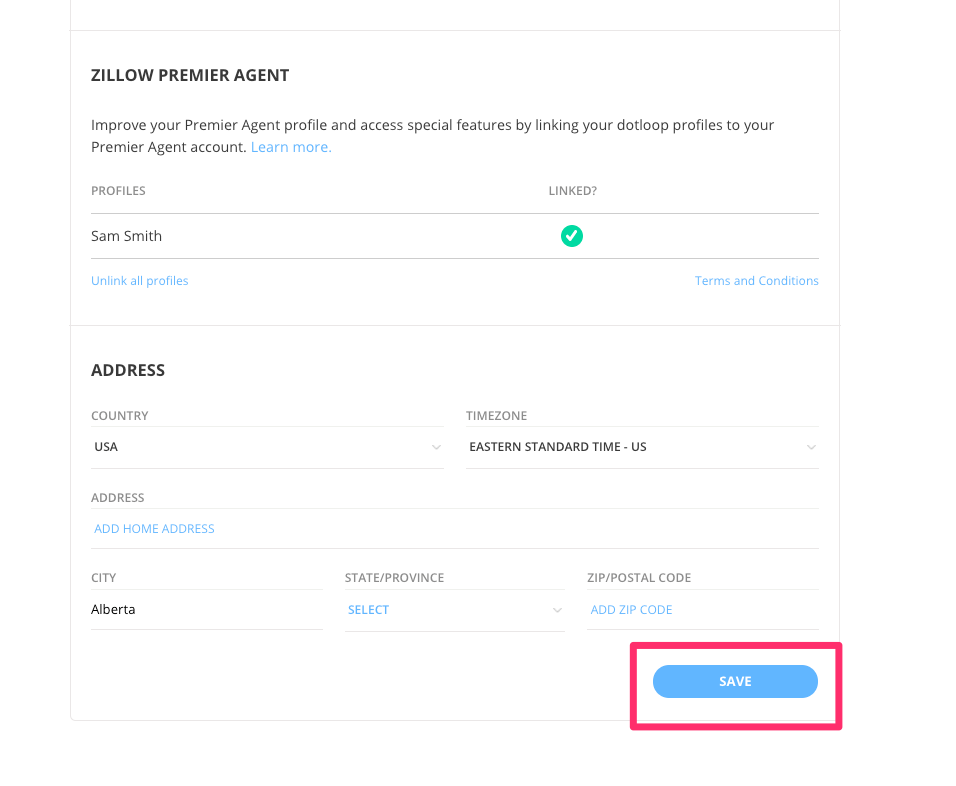Unlink all profiles
This screenshot has height=786, width=956.
point(139,281)
